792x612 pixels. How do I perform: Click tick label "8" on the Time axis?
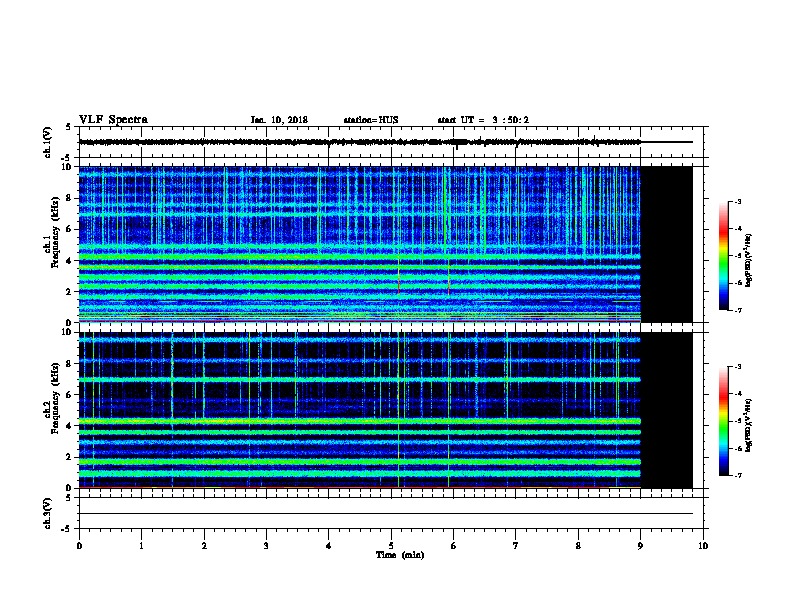pyautogui.click(x=578, y=546)
